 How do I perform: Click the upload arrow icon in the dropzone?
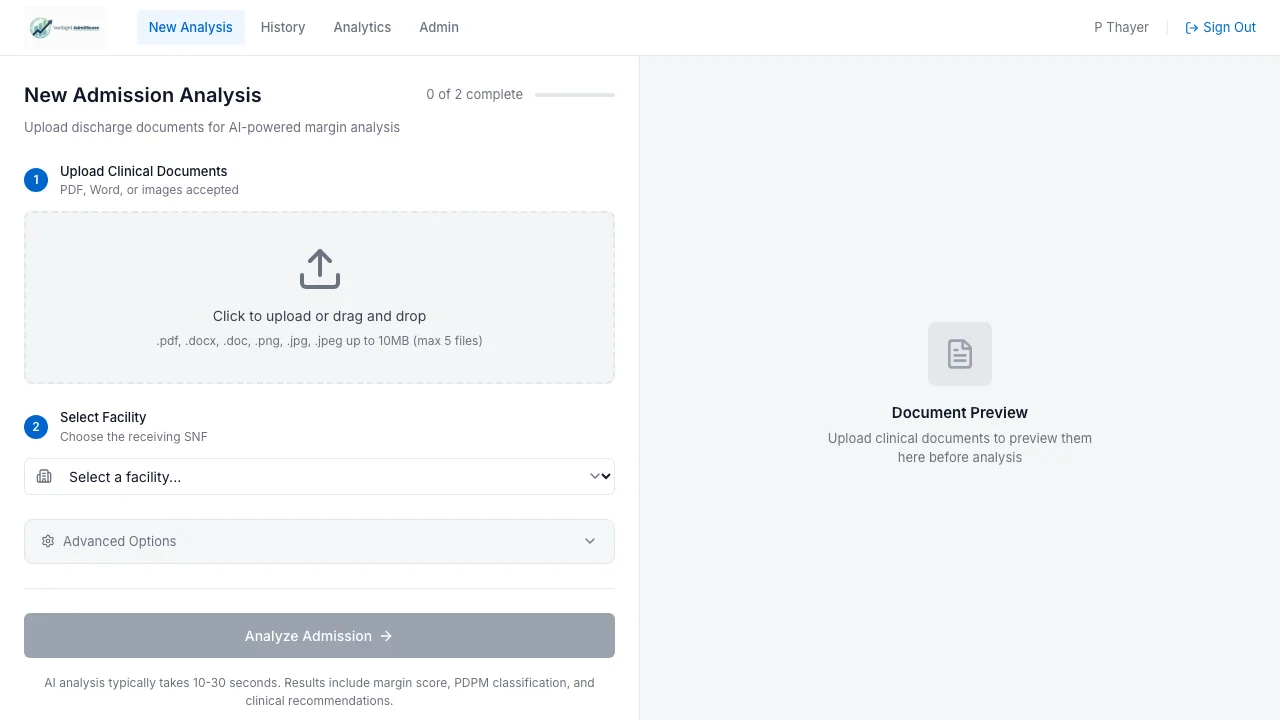319,268
